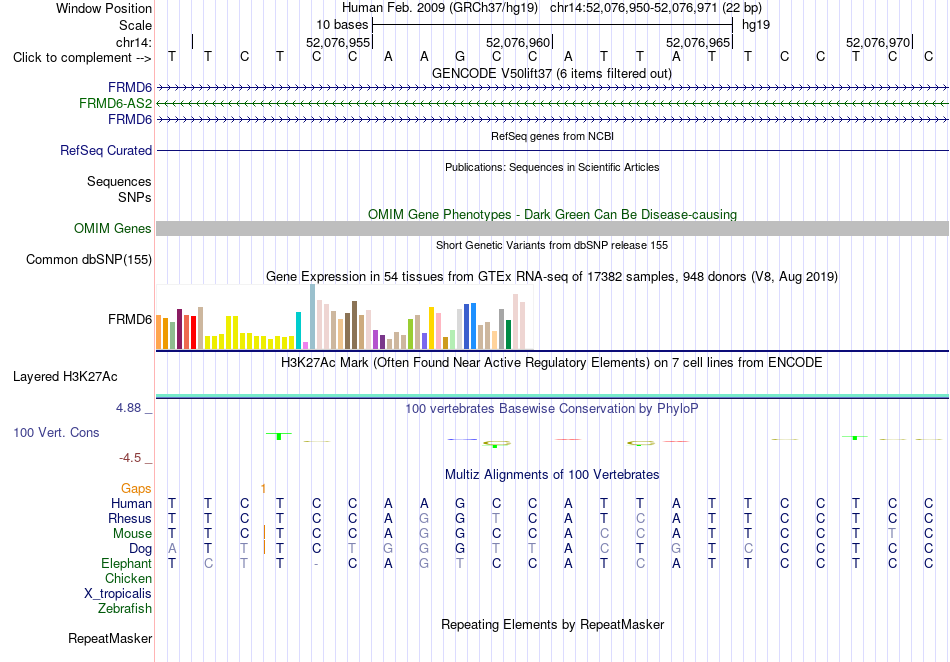The width and height of the screenshot is (950, 662).
Task: Click the 'X_tropicalis' alignment row label
Action: (118, 594)
